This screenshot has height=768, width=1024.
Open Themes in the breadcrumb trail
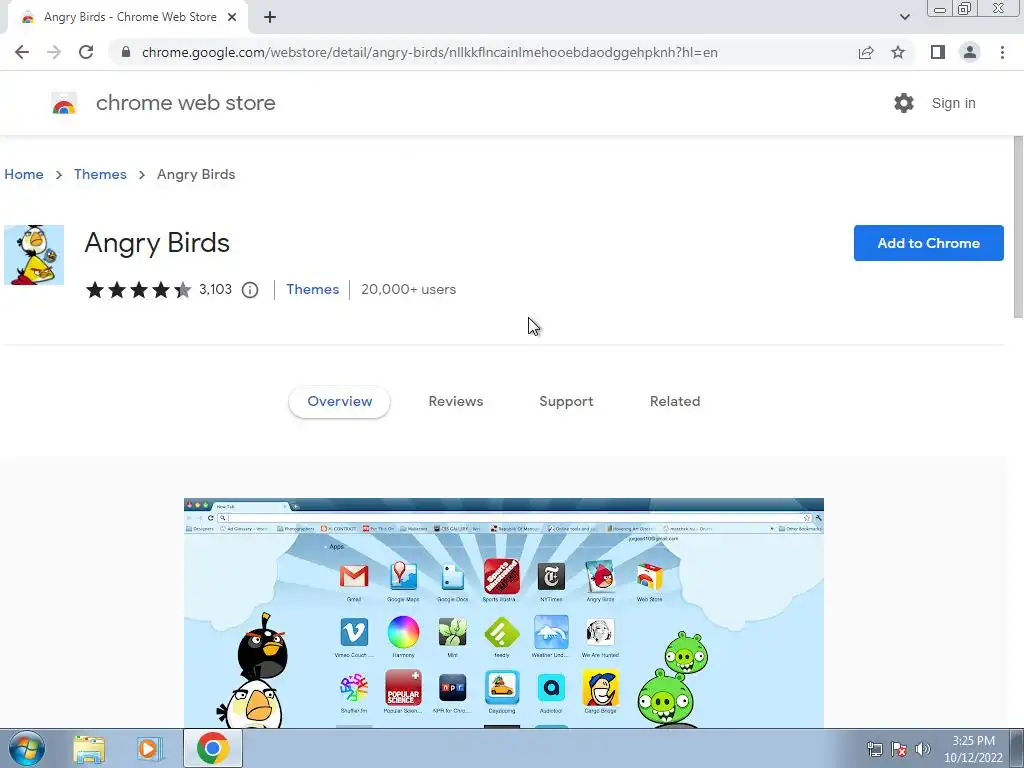pos(100,174)
